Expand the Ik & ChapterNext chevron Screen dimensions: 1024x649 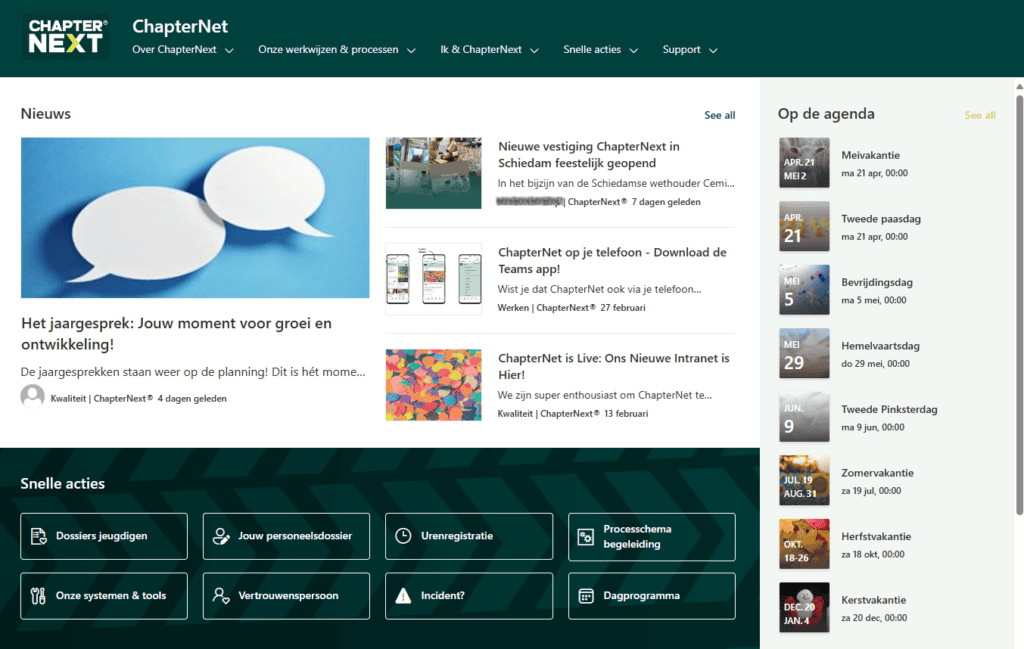(534, 50)
